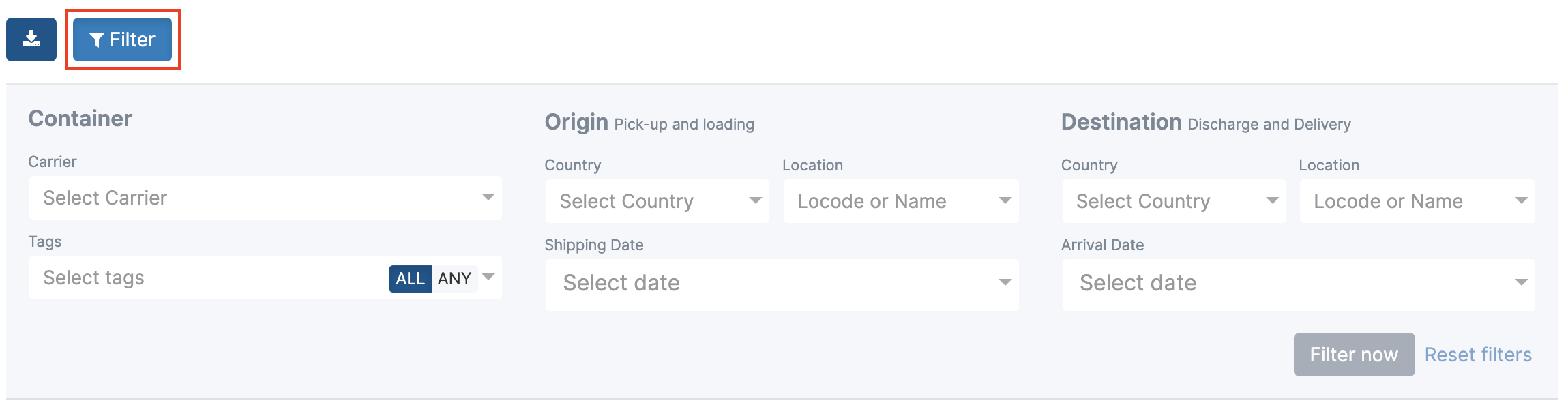1568x405 pixels.
Task: Click the download icon button
Action: point(31,40)
